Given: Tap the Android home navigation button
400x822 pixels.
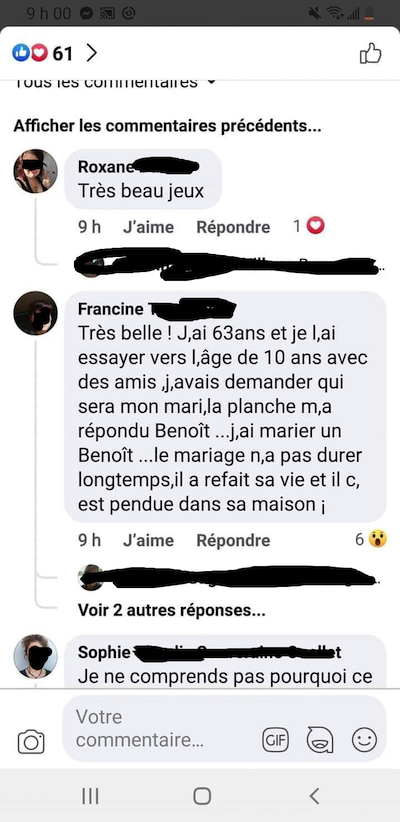Looking at the screenshot, I should tap(202, 796).
